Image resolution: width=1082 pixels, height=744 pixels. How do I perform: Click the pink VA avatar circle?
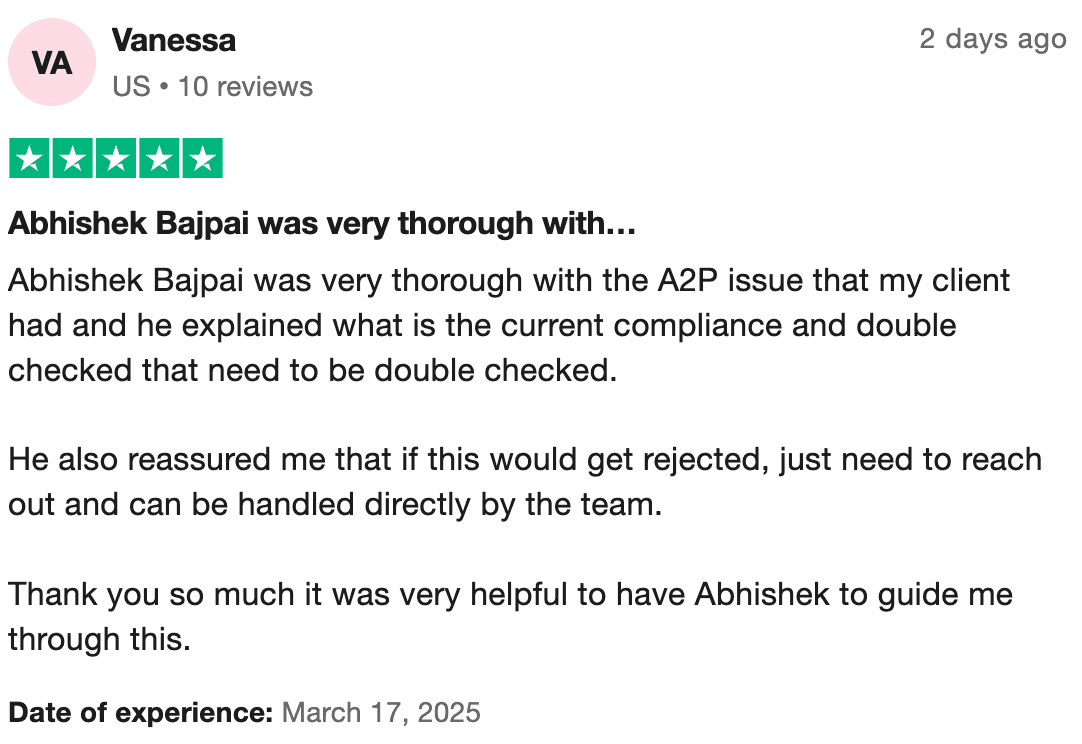52,63
